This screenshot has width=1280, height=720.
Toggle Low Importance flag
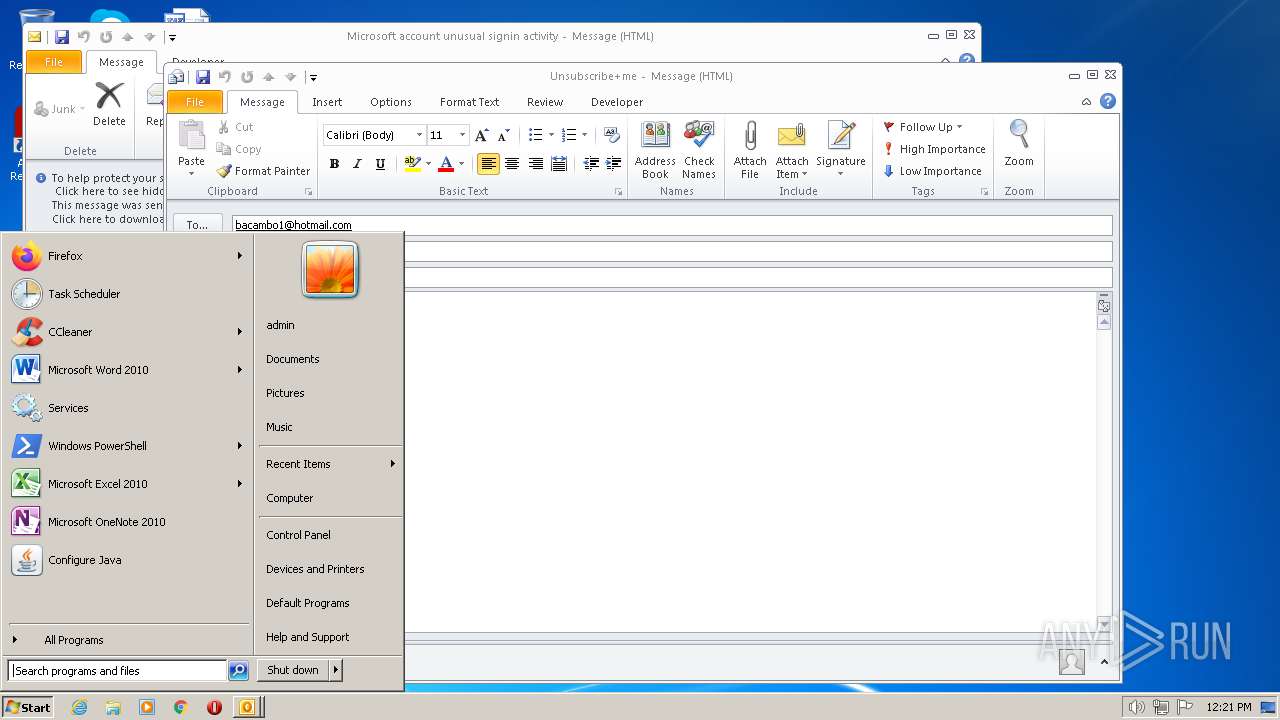(932, 171)
